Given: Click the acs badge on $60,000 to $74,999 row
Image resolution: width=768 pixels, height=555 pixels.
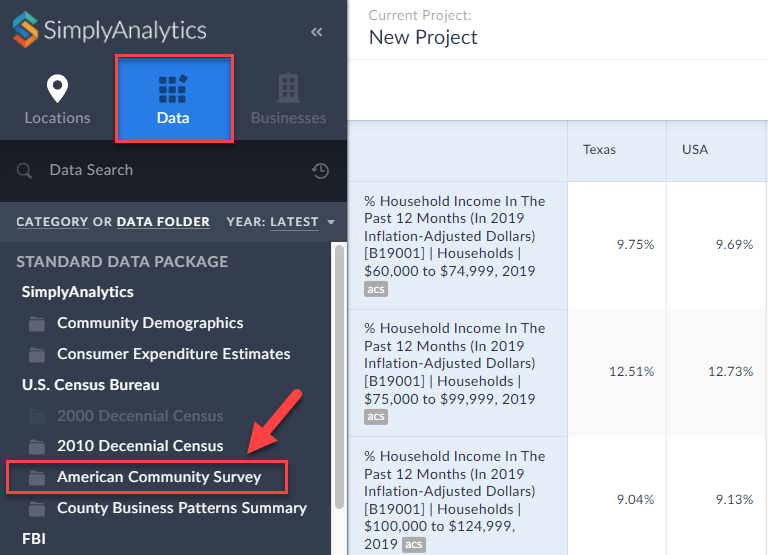Looking at the screenshot, I should [376, 289].
